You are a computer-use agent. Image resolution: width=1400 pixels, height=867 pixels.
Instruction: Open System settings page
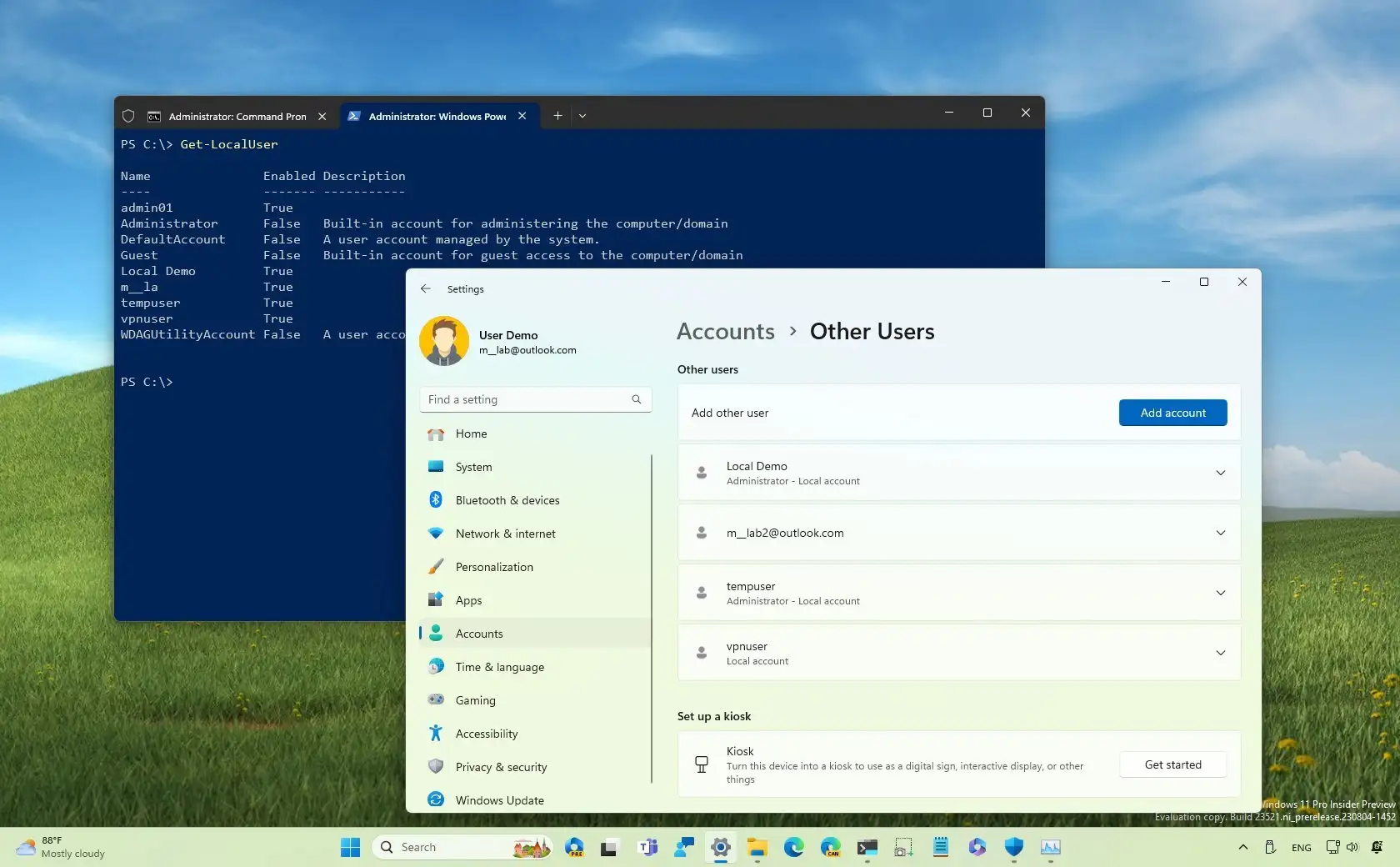pos(535,467)
